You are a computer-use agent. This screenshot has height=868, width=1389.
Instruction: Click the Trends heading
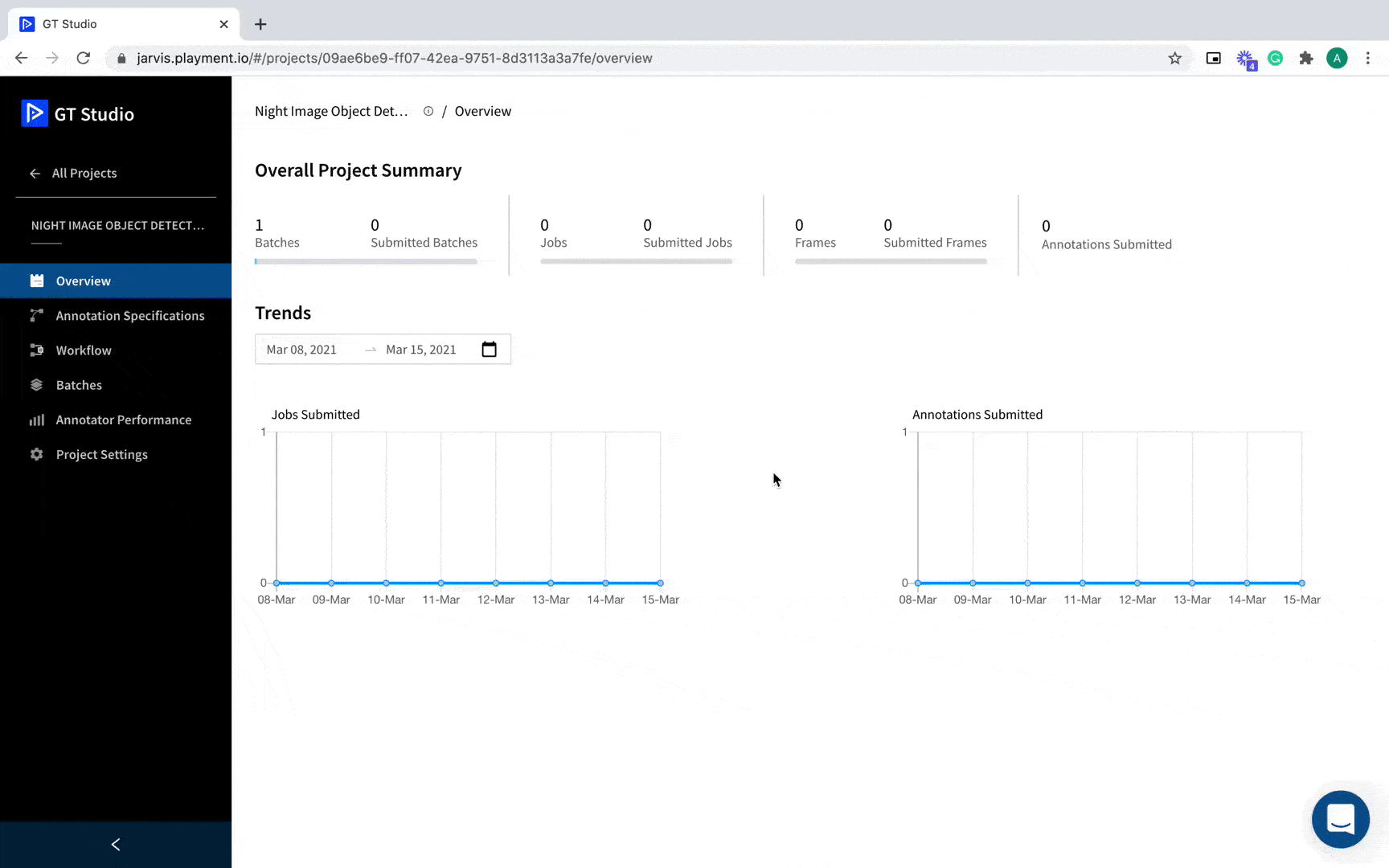283,313
